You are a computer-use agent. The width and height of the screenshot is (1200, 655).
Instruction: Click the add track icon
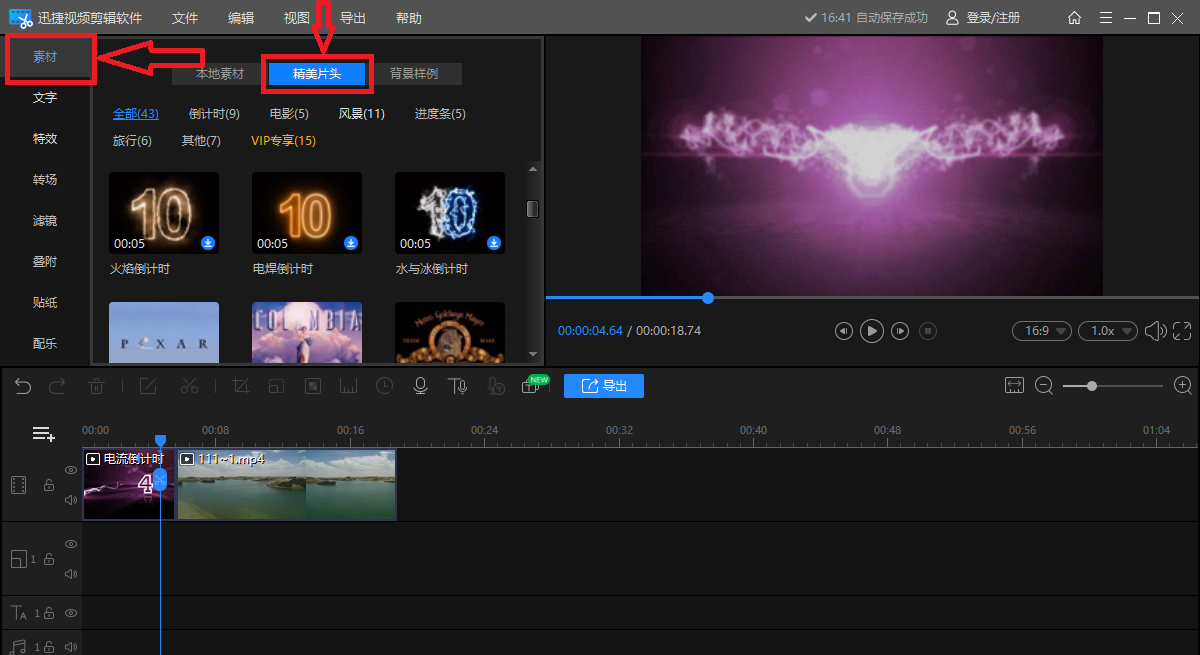coord(43,434)
